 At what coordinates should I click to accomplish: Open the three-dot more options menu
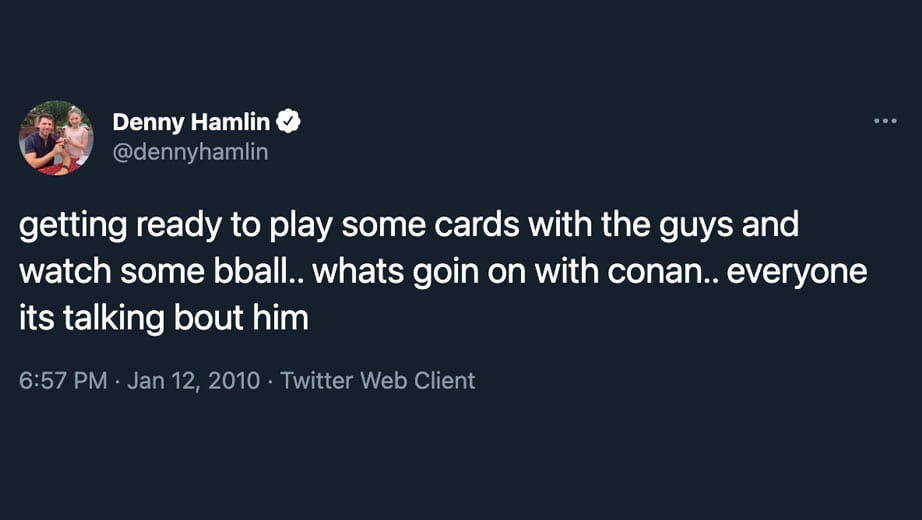tap(885, 121)
